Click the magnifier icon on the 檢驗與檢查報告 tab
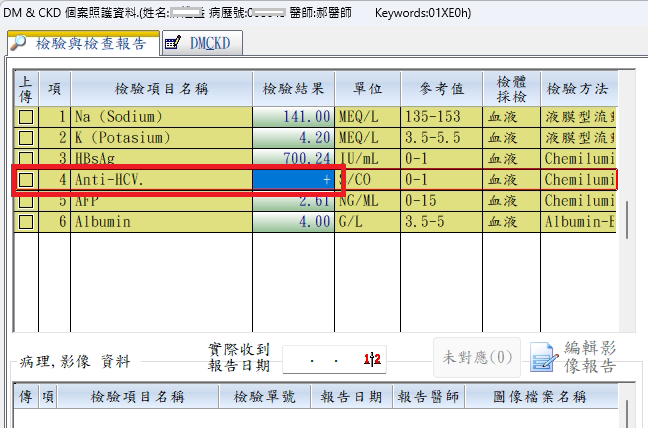 click(x=20, y=44)
